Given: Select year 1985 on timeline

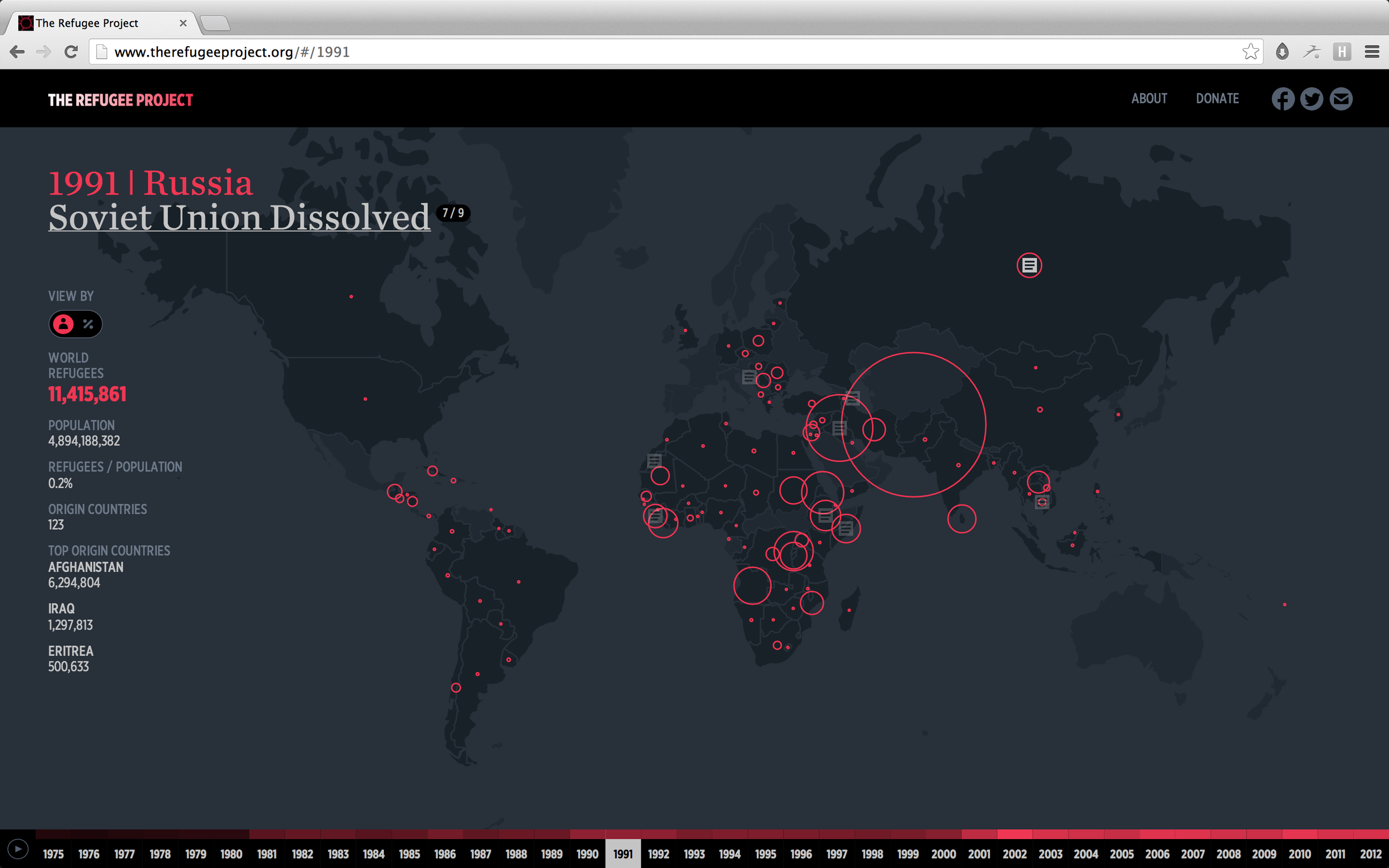Looking at the screenshot, I should pos(409,854).
